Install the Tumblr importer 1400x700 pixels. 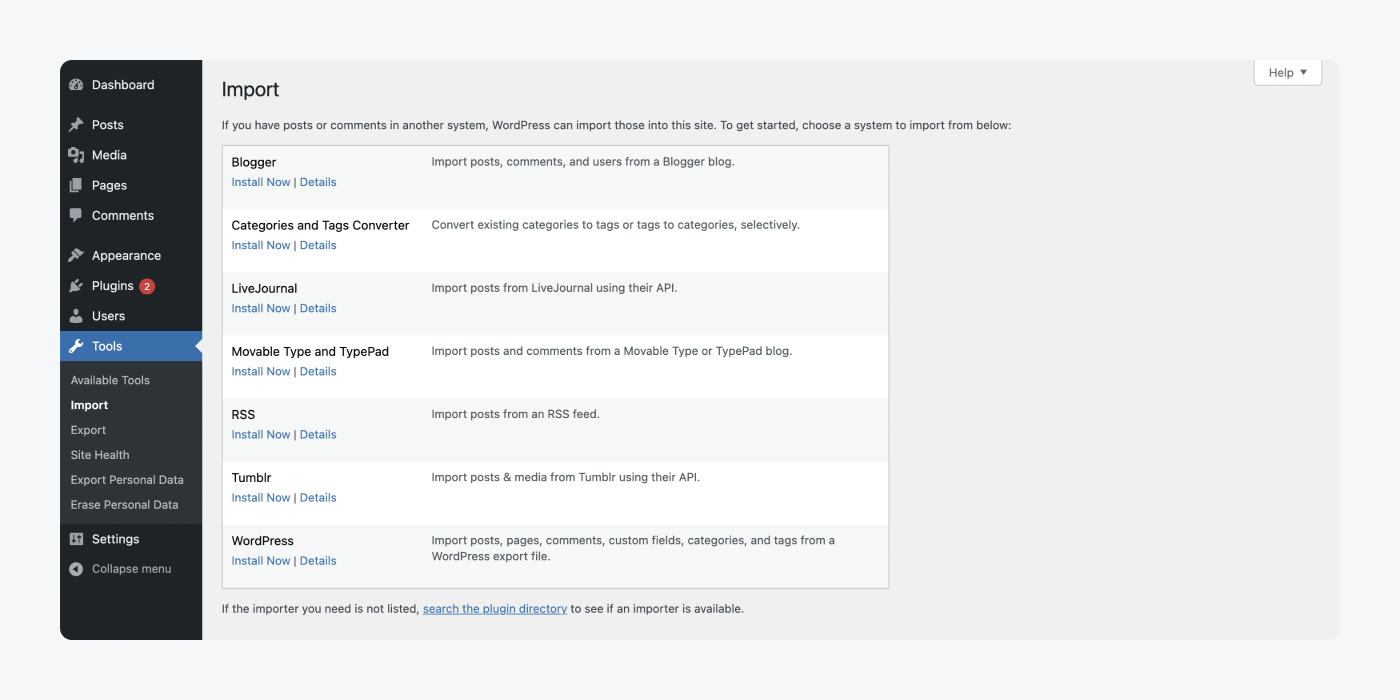point(260,497)
